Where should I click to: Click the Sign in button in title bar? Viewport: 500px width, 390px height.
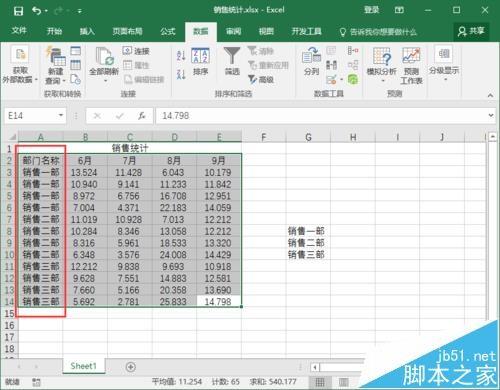(x=371, y=10)
